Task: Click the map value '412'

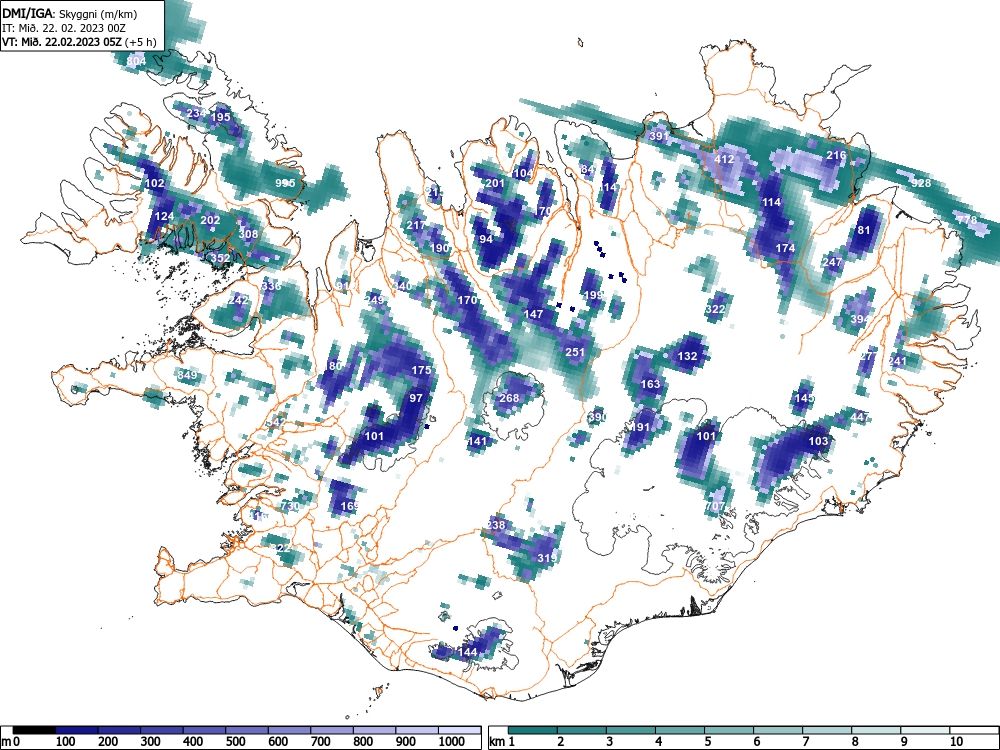Action: tap(724, 159)
